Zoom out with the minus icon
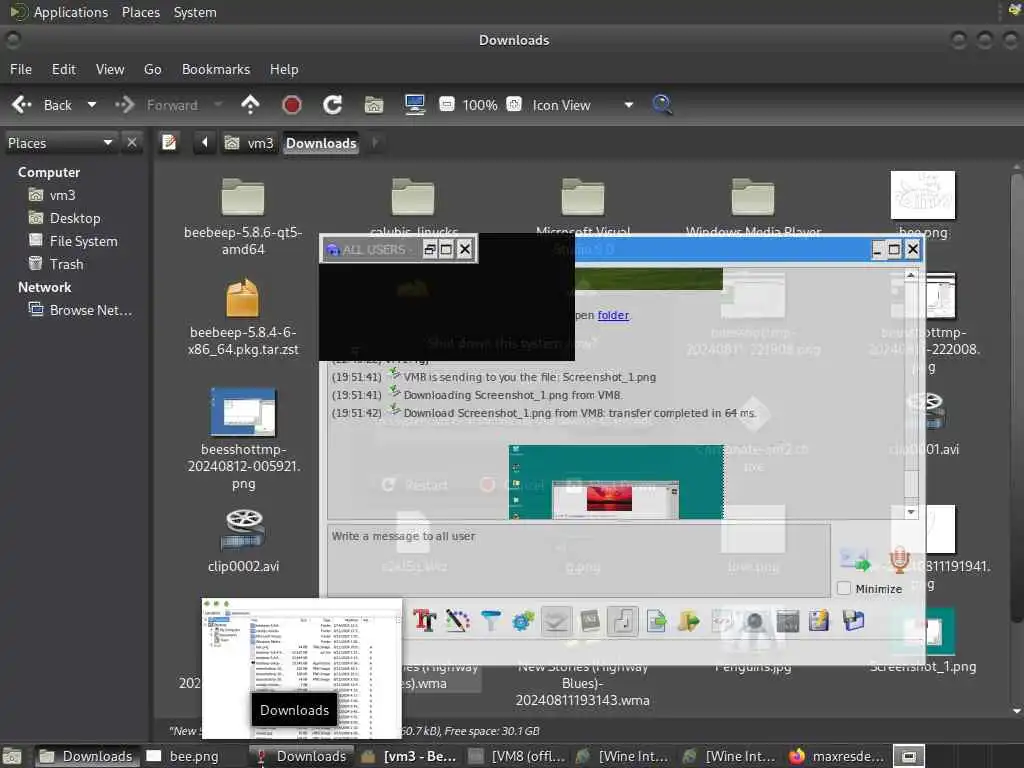Screen dimensions: 1024x768 447,104
